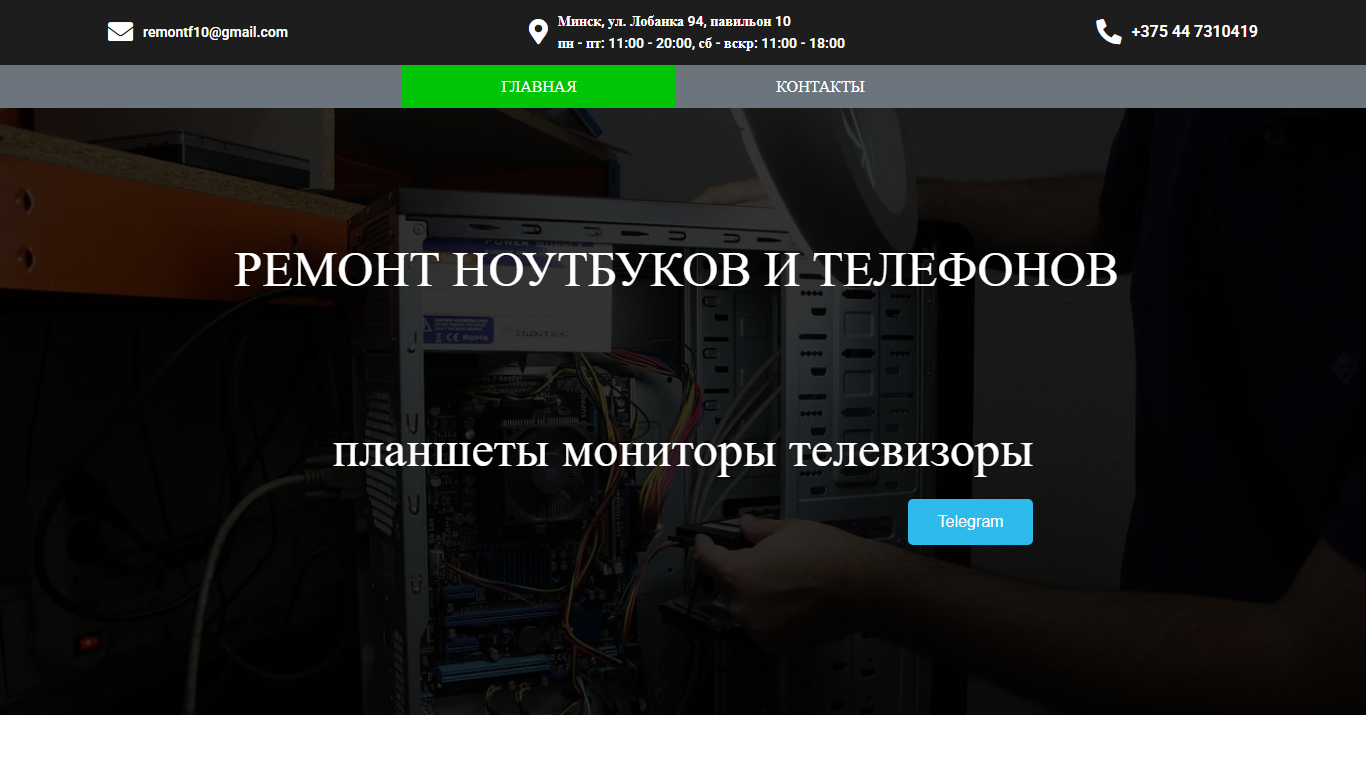
Task: Open the ГЛАВНАЯ menu tab
Action: pos(539,87)
